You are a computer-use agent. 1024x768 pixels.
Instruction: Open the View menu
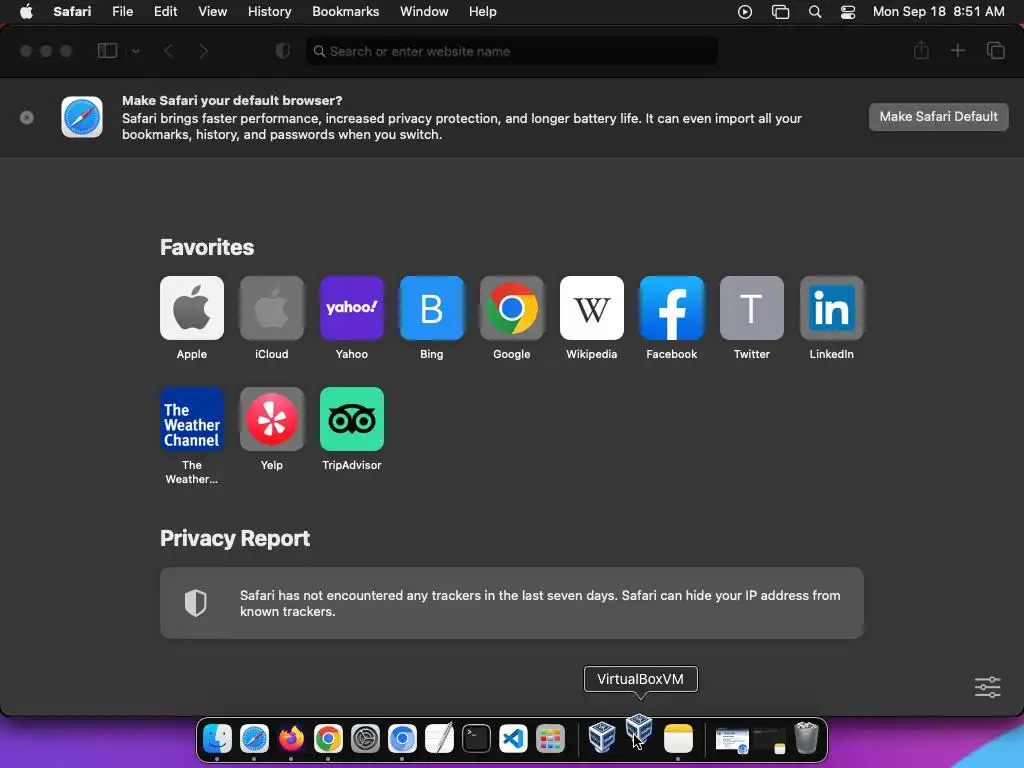pos(213,12)
